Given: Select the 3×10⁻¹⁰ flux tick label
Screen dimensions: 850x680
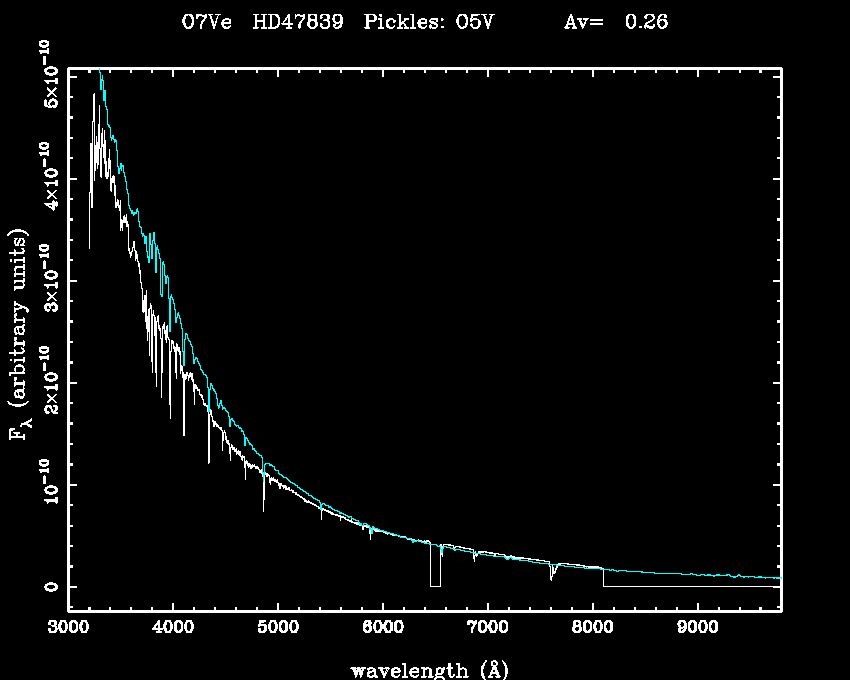Looking at the screenshot, I should coord(48,280).
